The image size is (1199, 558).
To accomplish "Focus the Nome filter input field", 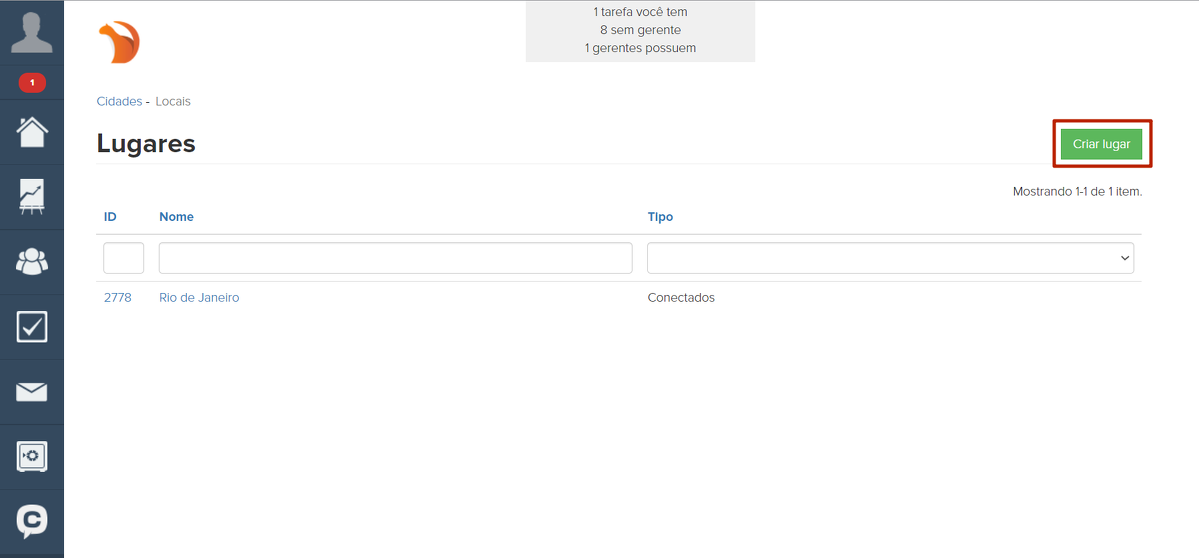I will click(x=395, y=258).
